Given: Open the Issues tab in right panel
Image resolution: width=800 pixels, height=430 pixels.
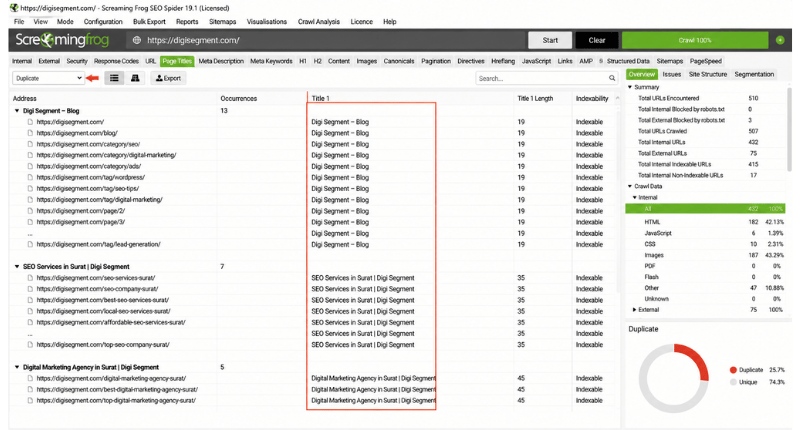Looking at the screenshot, I should (x=671, y=74).
